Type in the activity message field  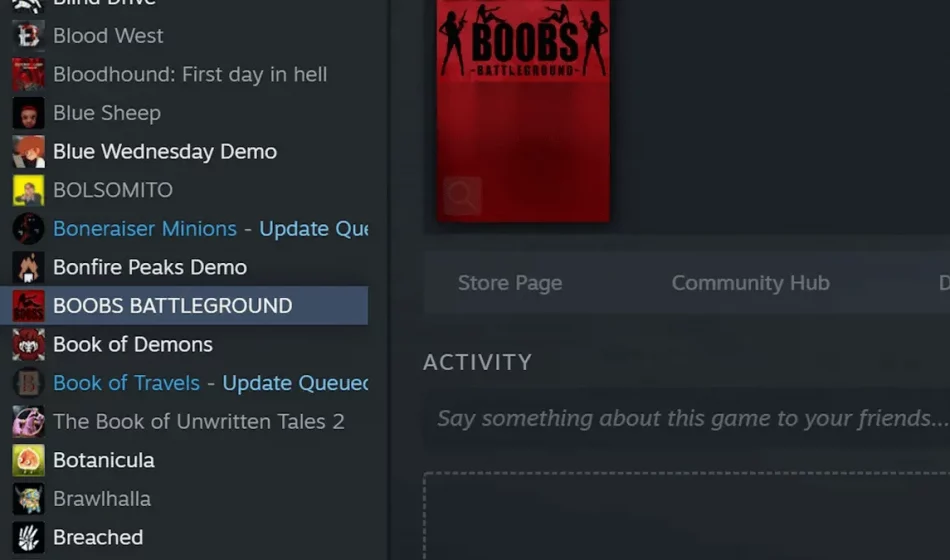click(x=690, y=418)
